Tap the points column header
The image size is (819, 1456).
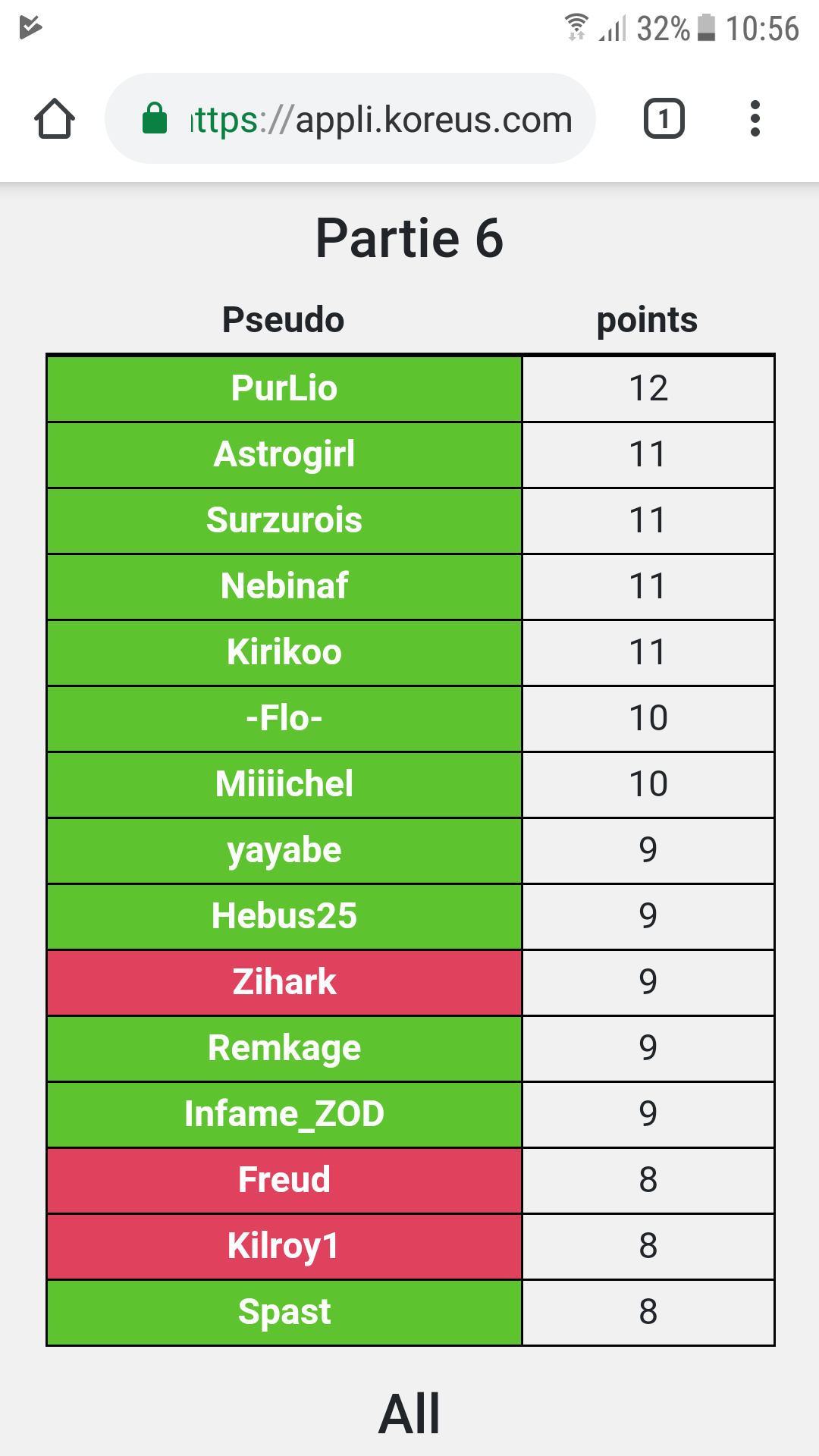[x=647, y=319]
